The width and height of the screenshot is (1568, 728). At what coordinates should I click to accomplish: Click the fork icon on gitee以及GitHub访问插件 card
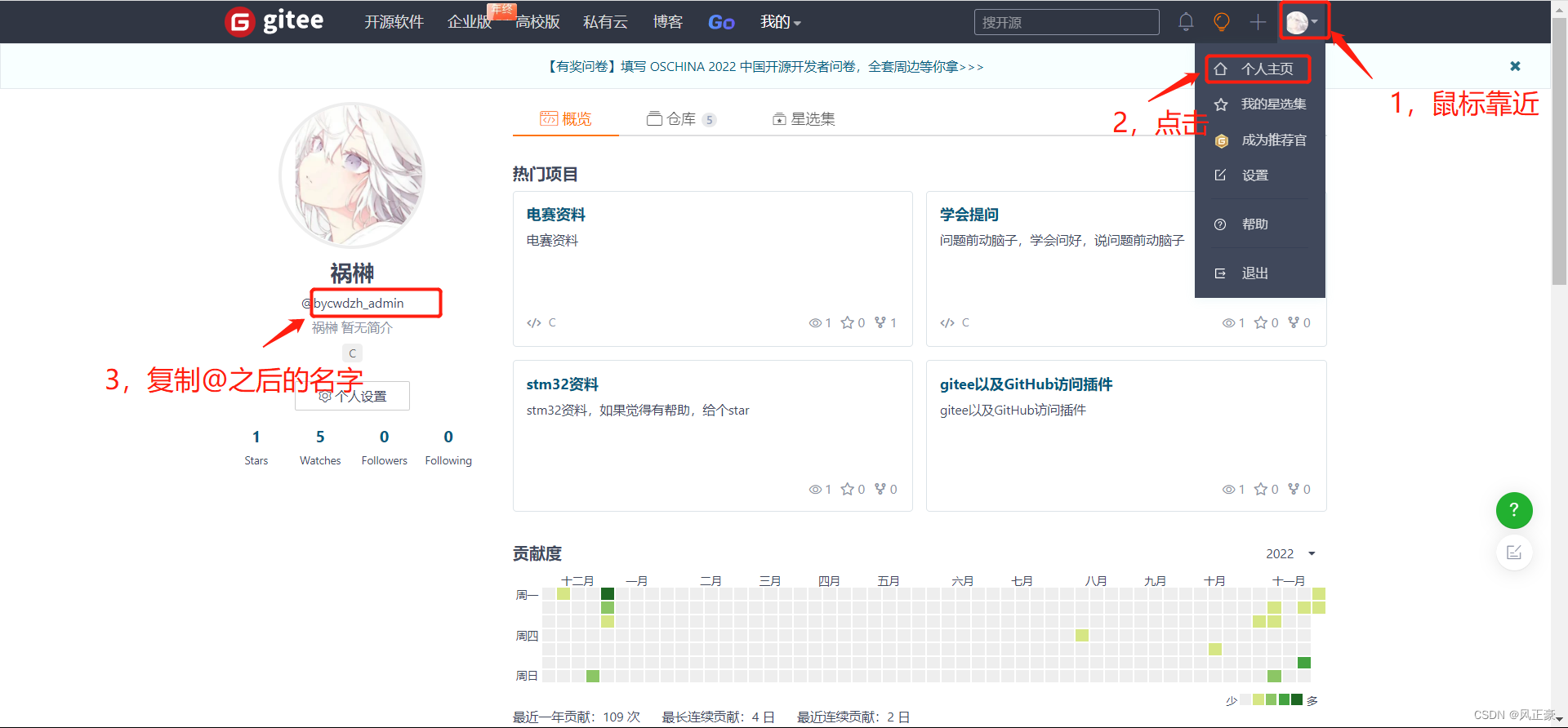1293,489
